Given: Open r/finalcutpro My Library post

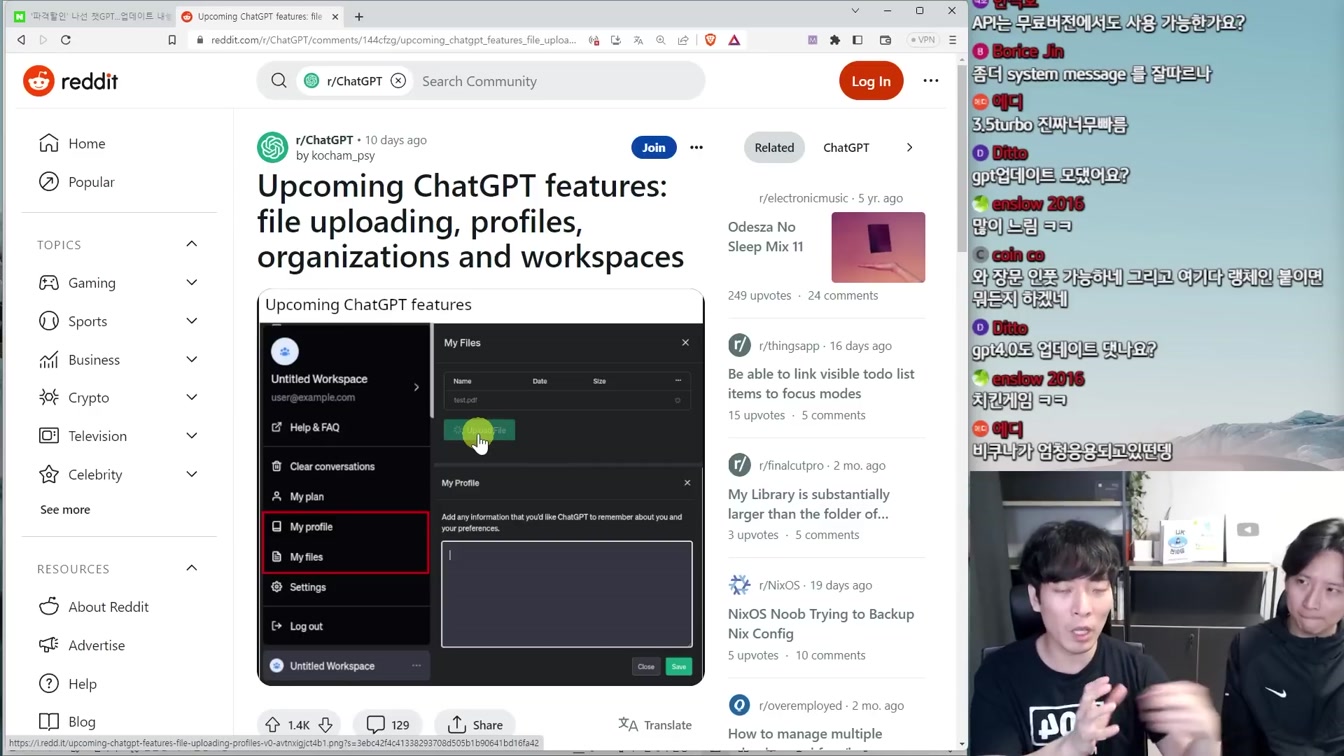Looking at the screenshot, I should pyautogui.click(x=808, y=504).
